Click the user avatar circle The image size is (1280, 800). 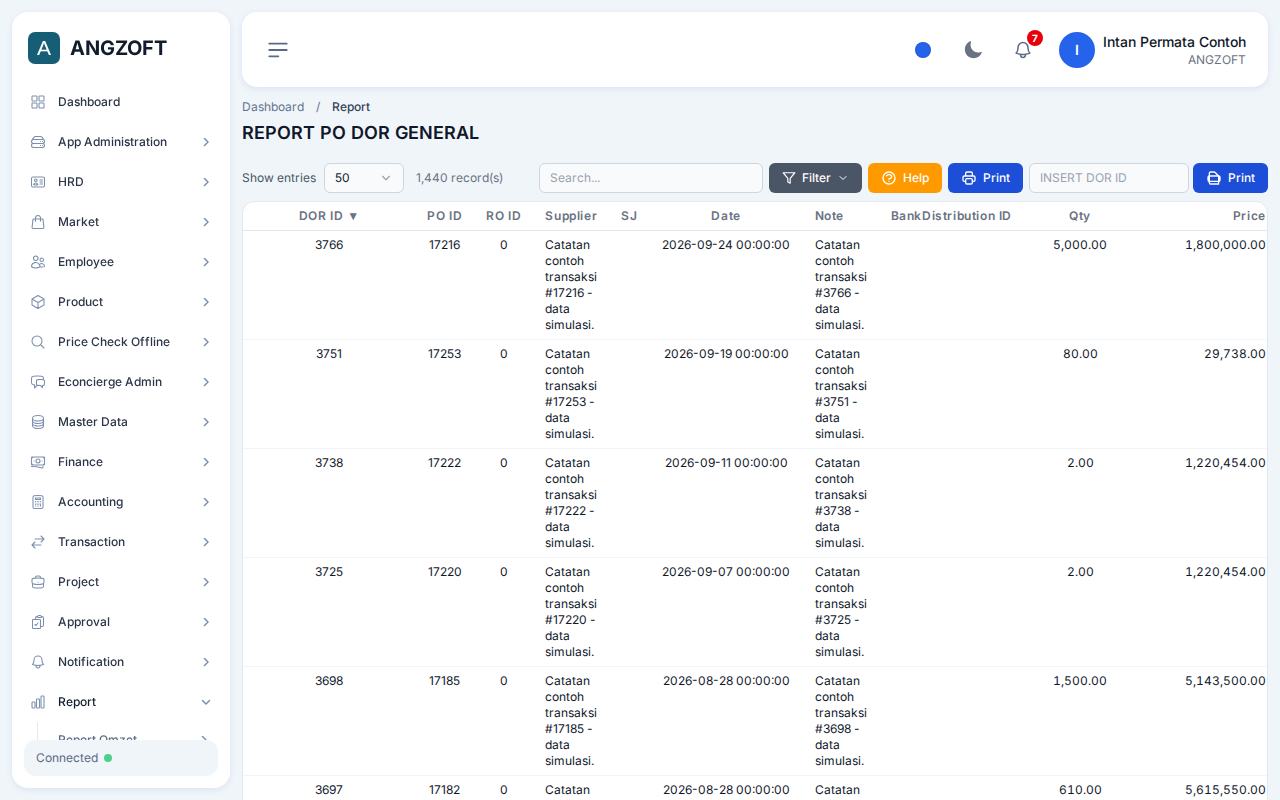click(x=1077, y=50)
